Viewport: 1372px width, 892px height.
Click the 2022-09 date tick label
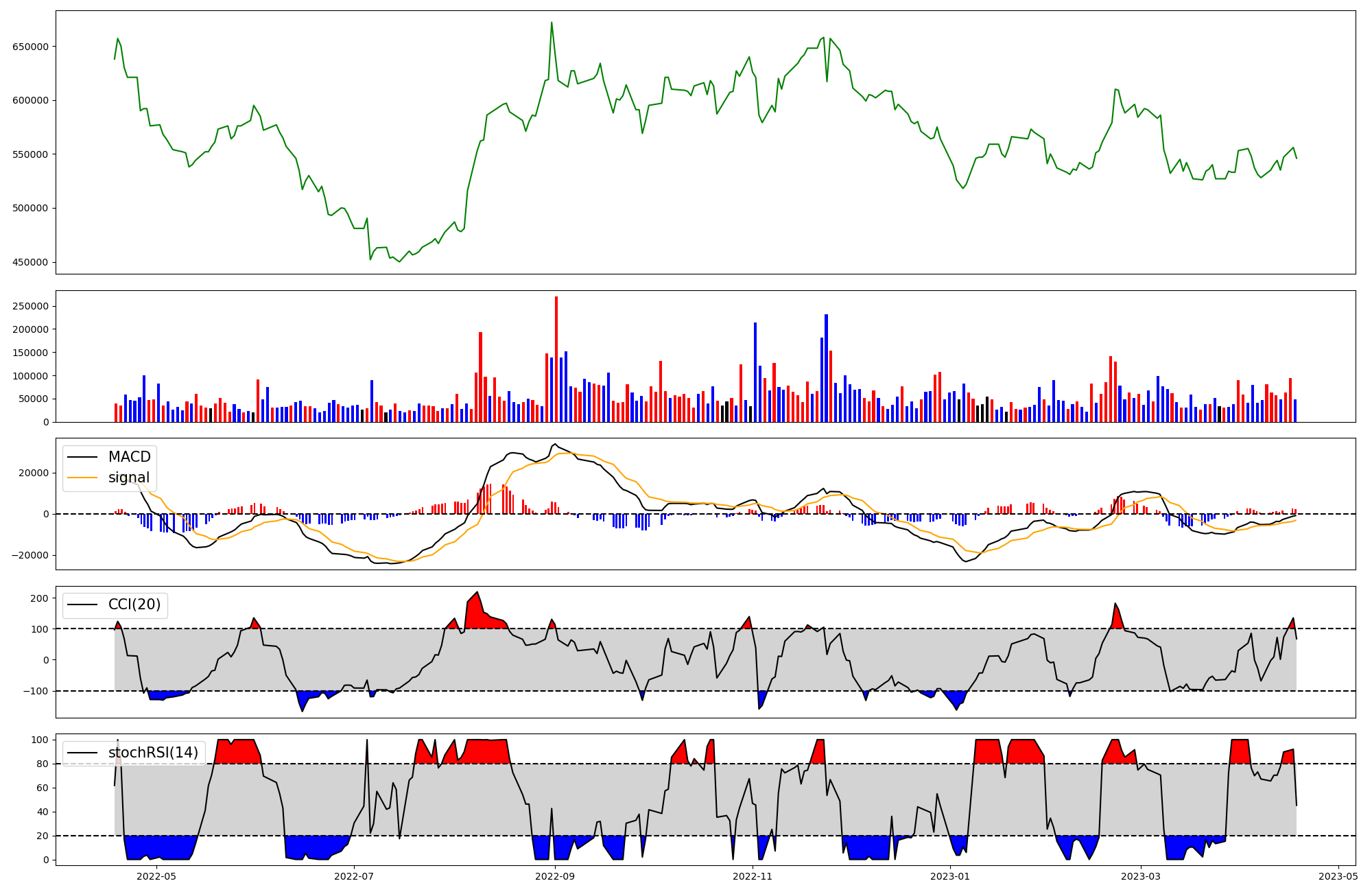coord(555,876)
